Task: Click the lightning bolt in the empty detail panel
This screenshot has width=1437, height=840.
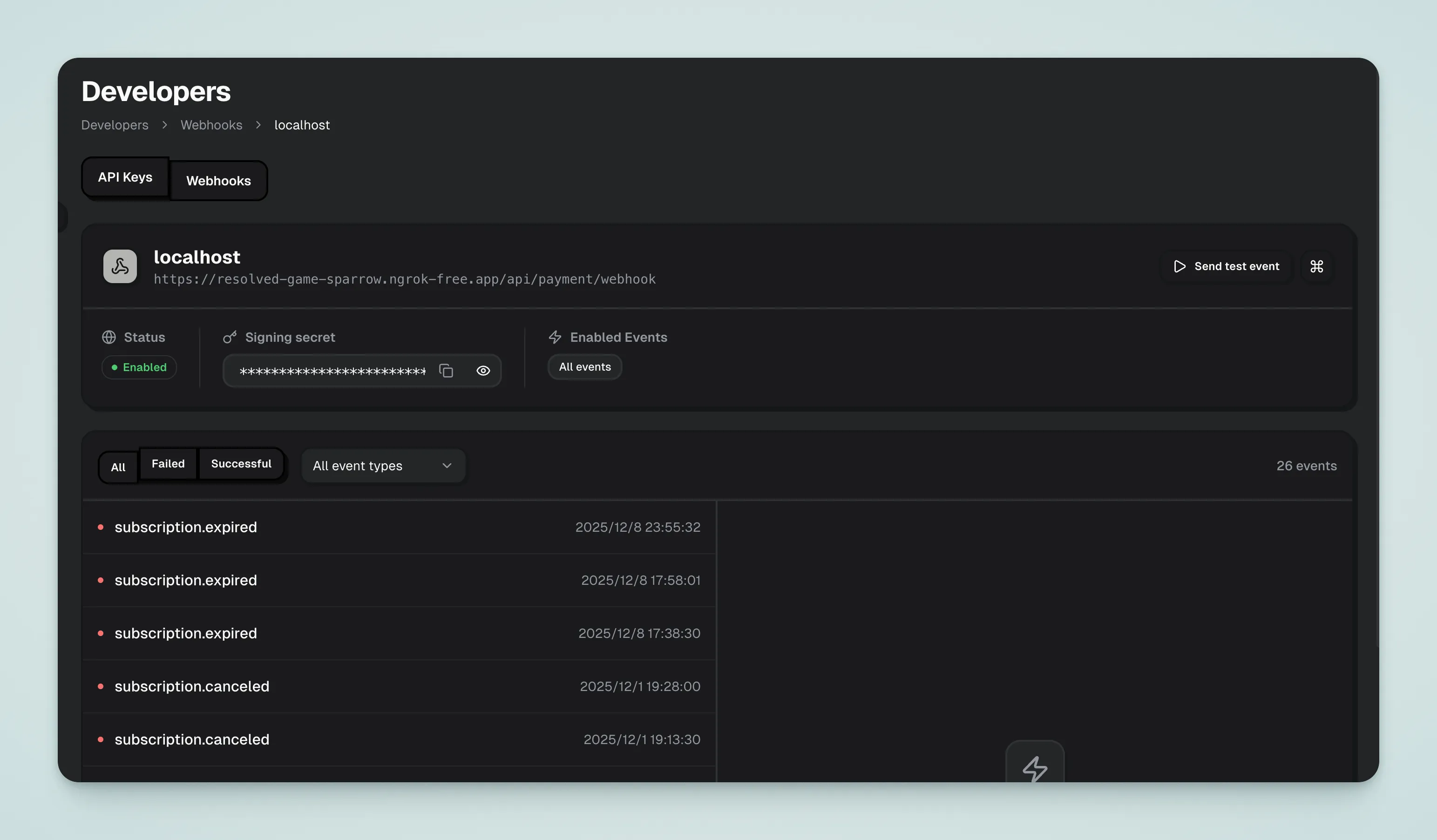Action: 1036,769
